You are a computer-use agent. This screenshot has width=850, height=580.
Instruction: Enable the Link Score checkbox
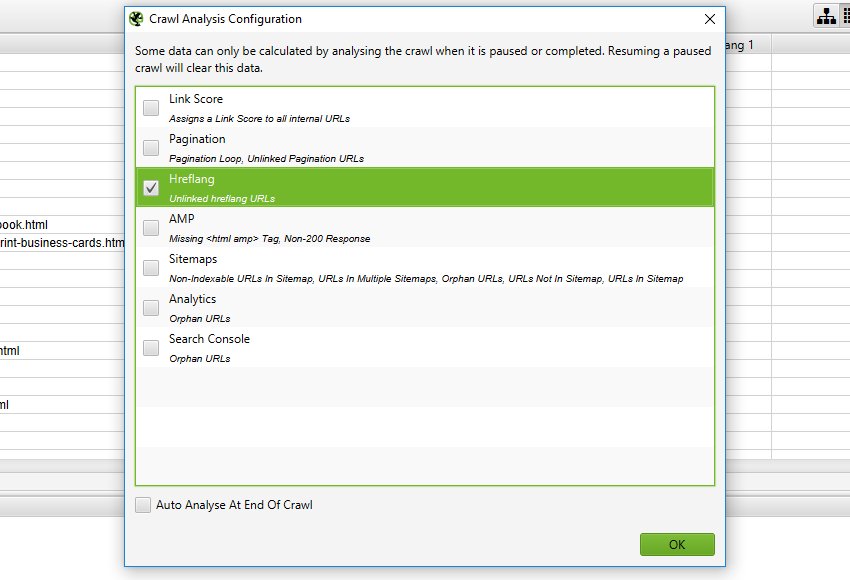151,108
